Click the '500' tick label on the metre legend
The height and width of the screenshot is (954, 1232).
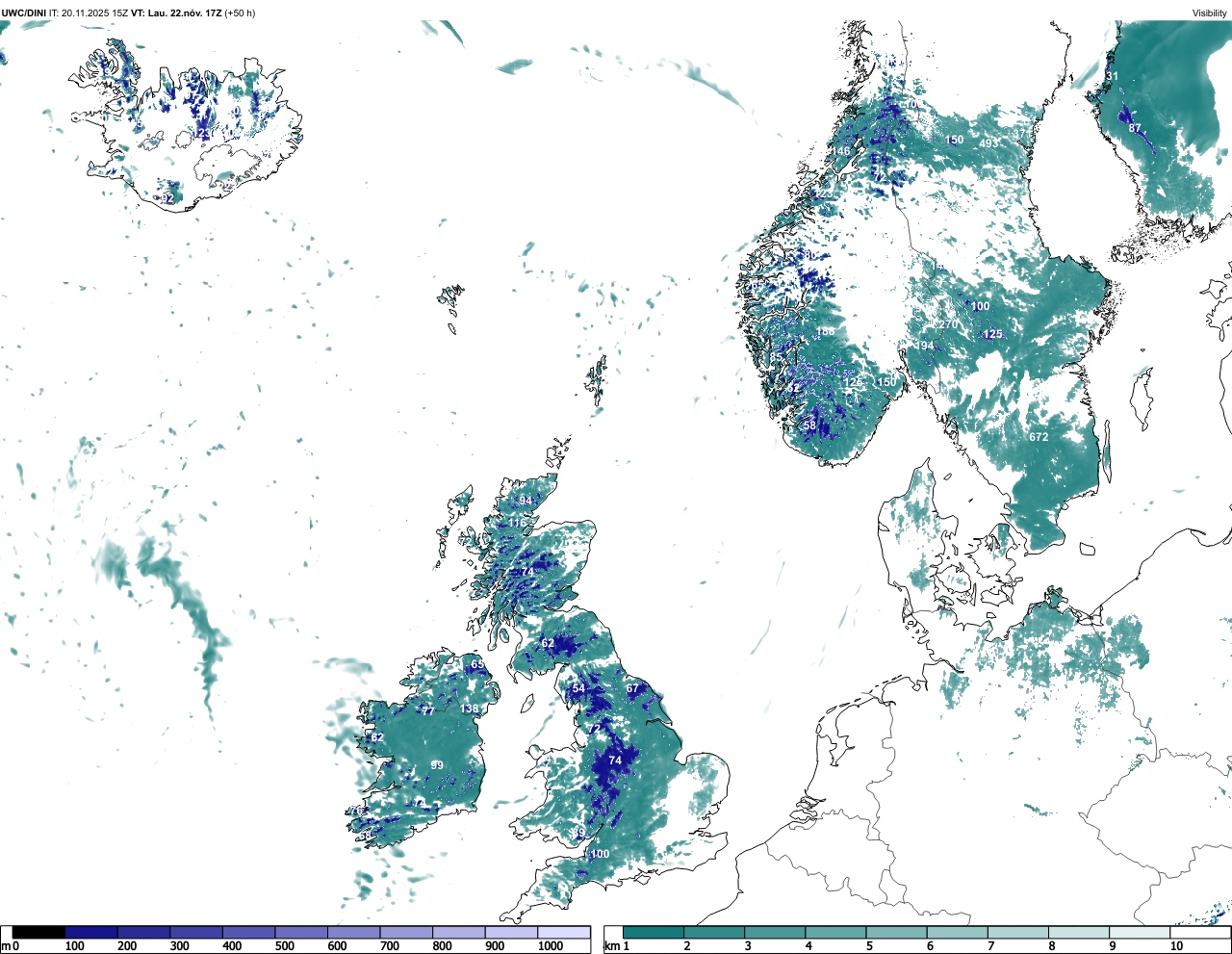point(284,946)
